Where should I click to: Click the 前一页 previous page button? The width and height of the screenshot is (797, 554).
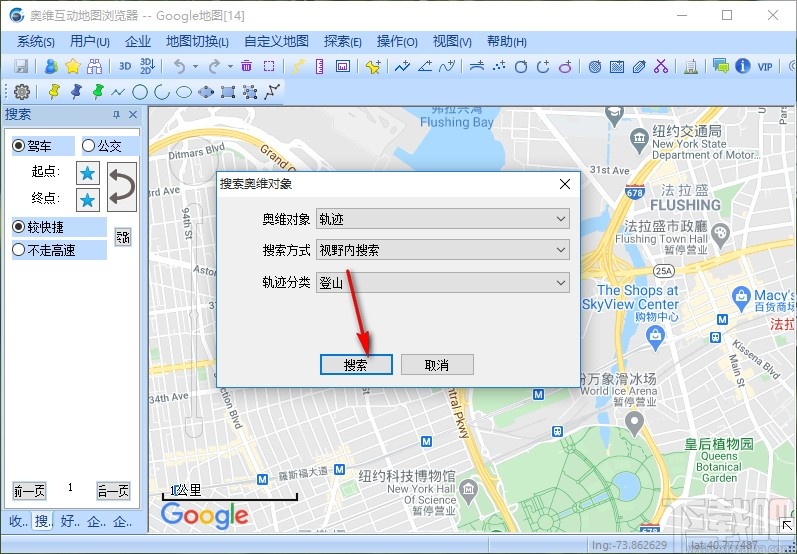pyautogui.click(x=29, y=491)
